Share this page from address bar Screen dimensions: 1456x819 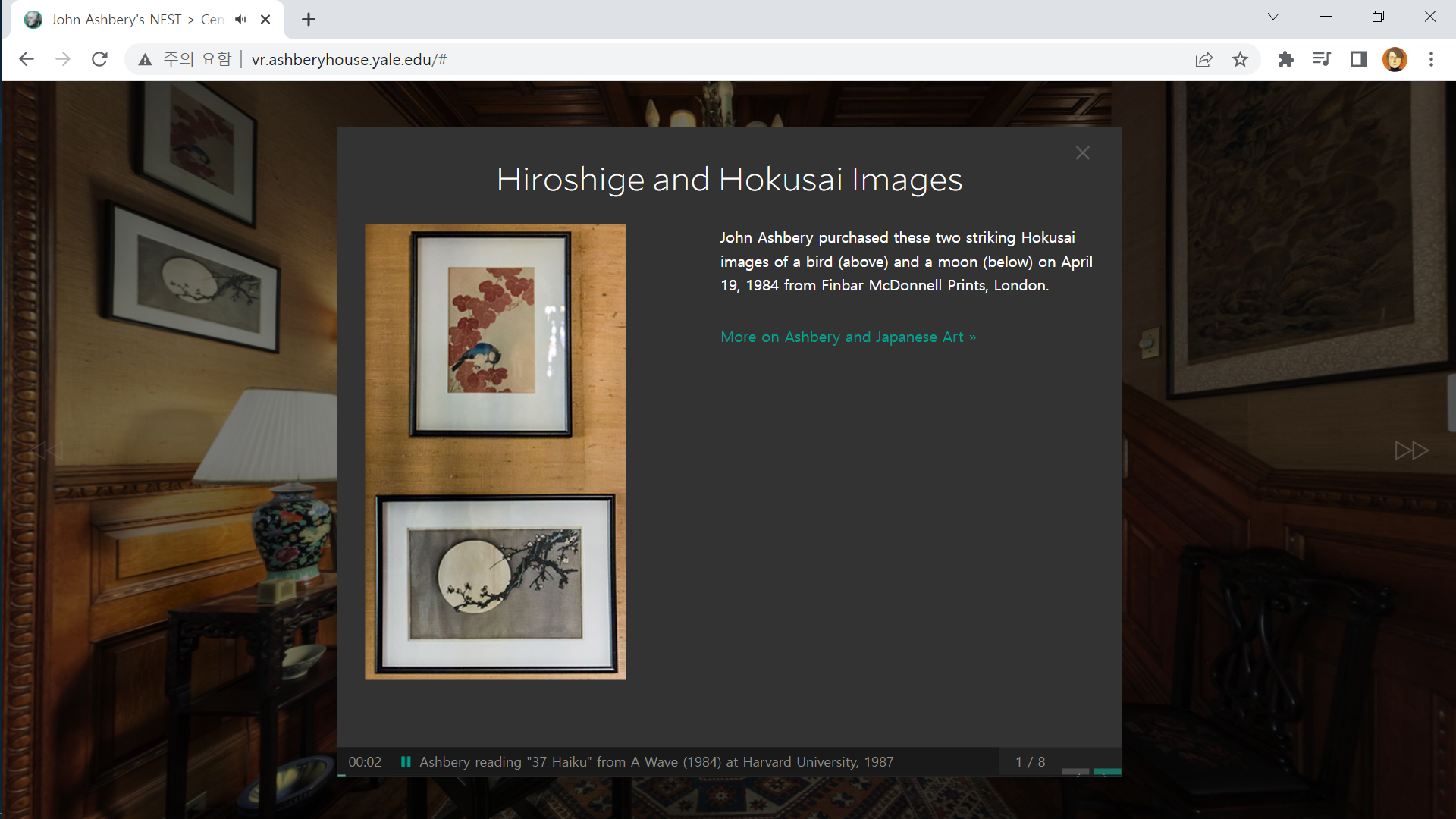[x=1203, y=59]
